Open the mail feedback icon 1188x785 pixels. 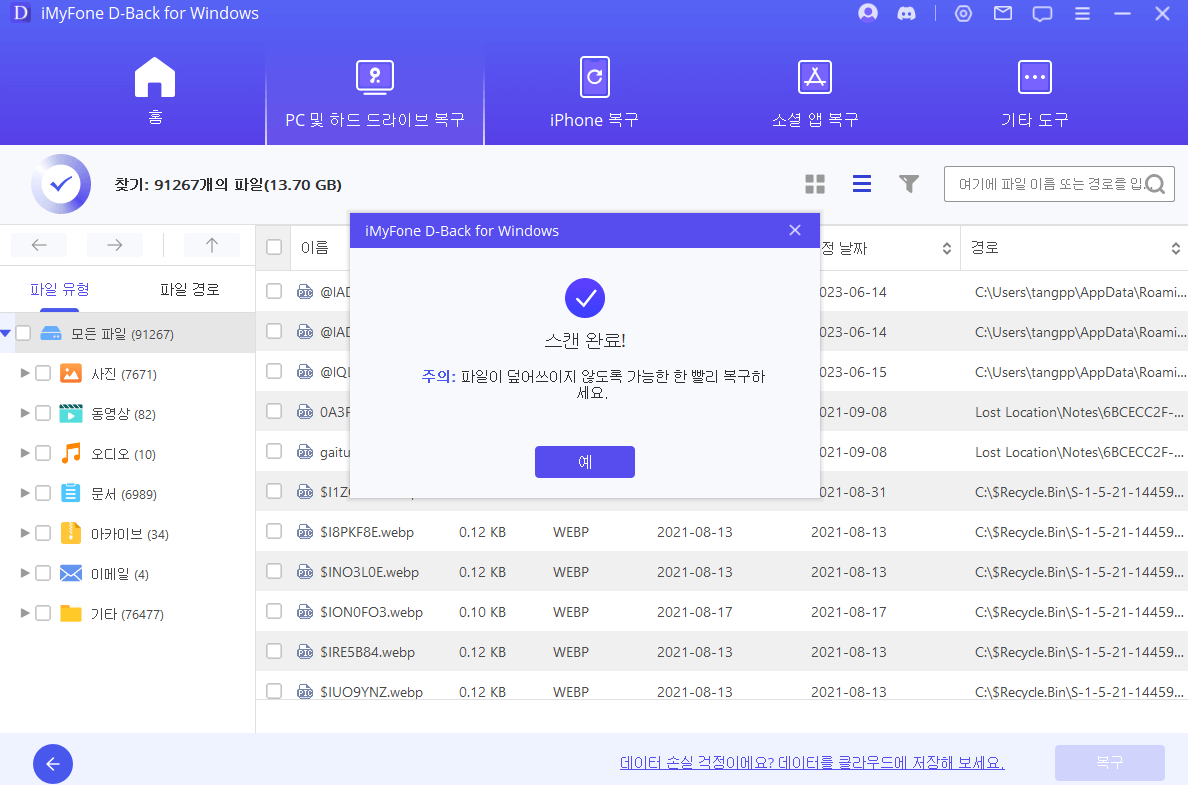1003,14
